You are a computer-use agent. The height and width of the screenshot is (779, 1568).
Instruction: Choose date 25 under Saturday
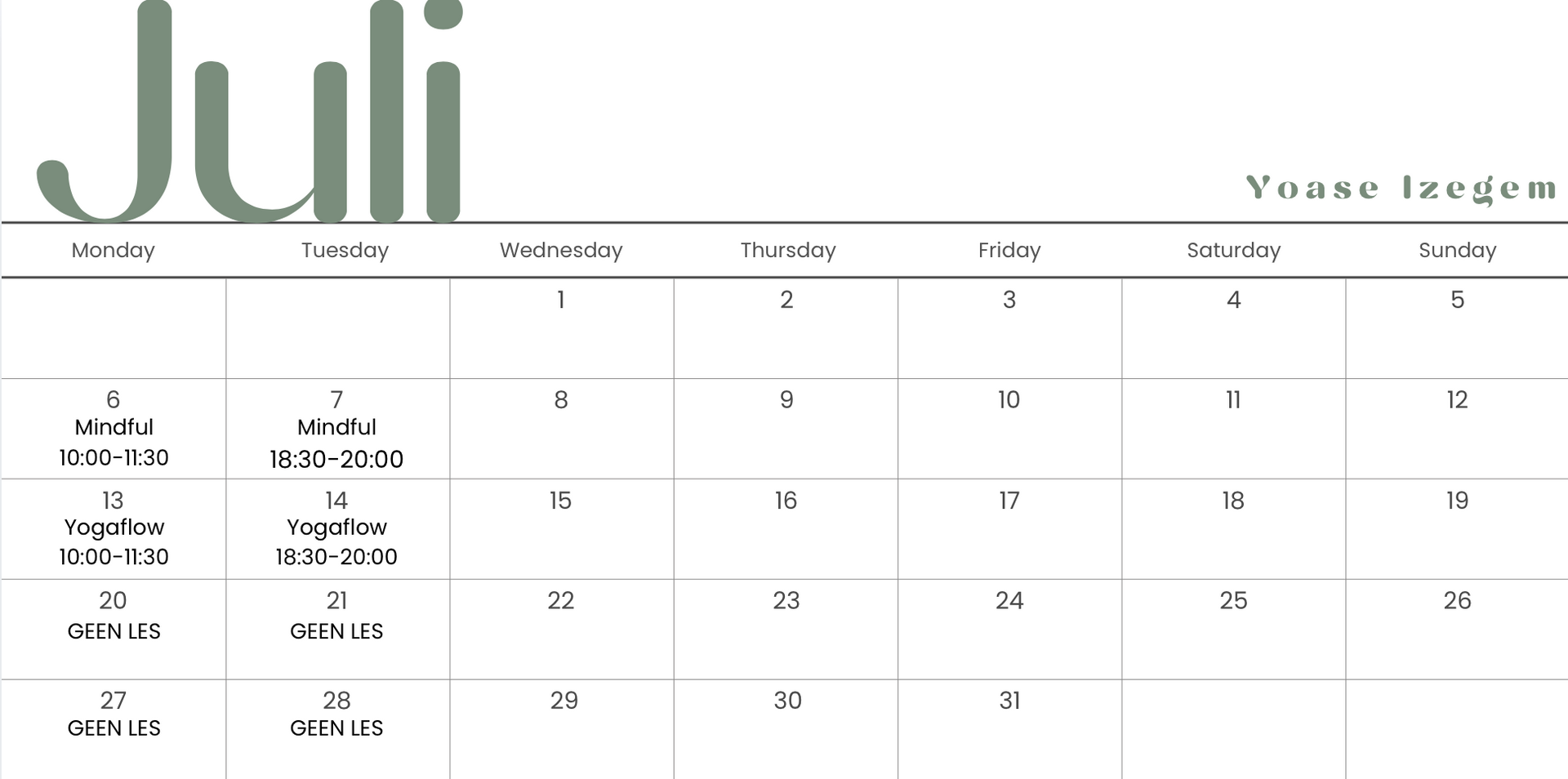1233,601
